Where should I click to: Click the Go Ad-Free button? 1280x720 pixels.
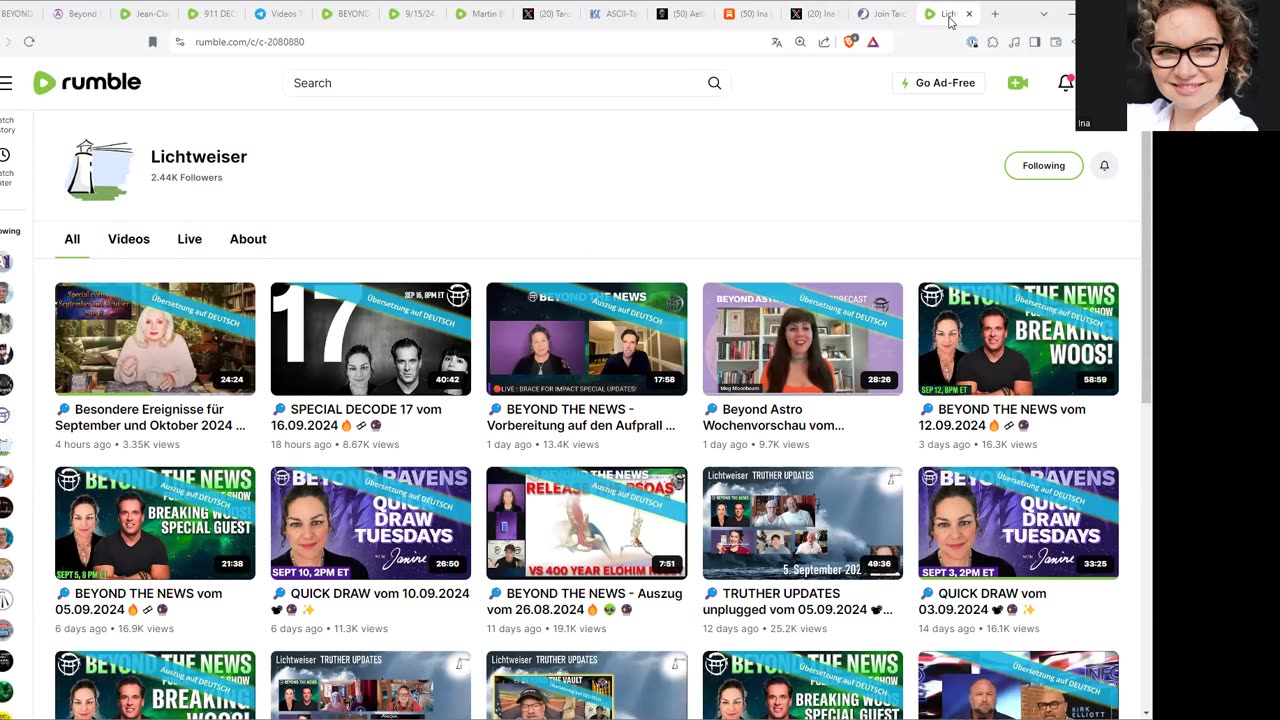point(938,83)
